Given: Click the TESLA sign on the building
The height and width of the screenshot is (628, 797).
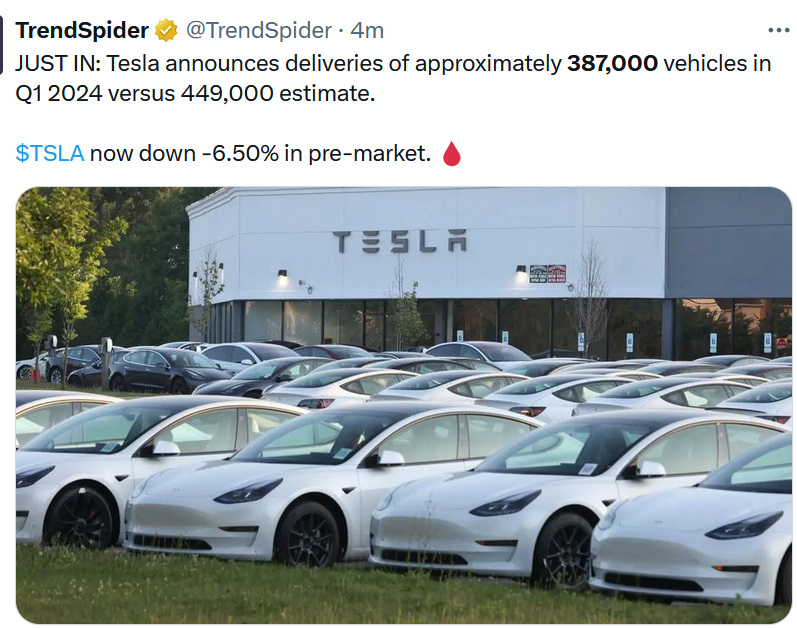Looking at the screenshot, I should (x=399, y=241).
